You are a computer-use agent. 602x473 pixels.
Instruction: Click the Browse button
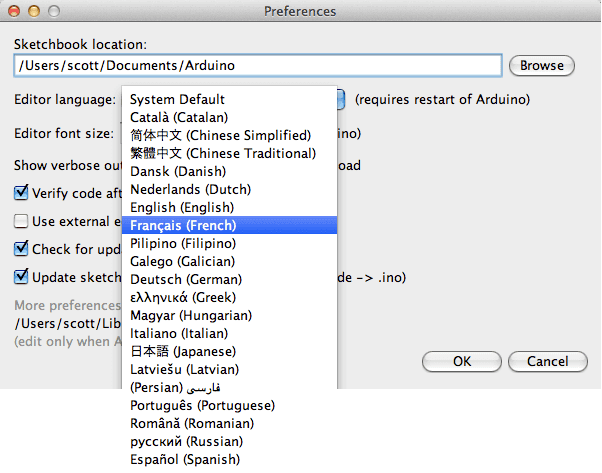coord(542,66)
